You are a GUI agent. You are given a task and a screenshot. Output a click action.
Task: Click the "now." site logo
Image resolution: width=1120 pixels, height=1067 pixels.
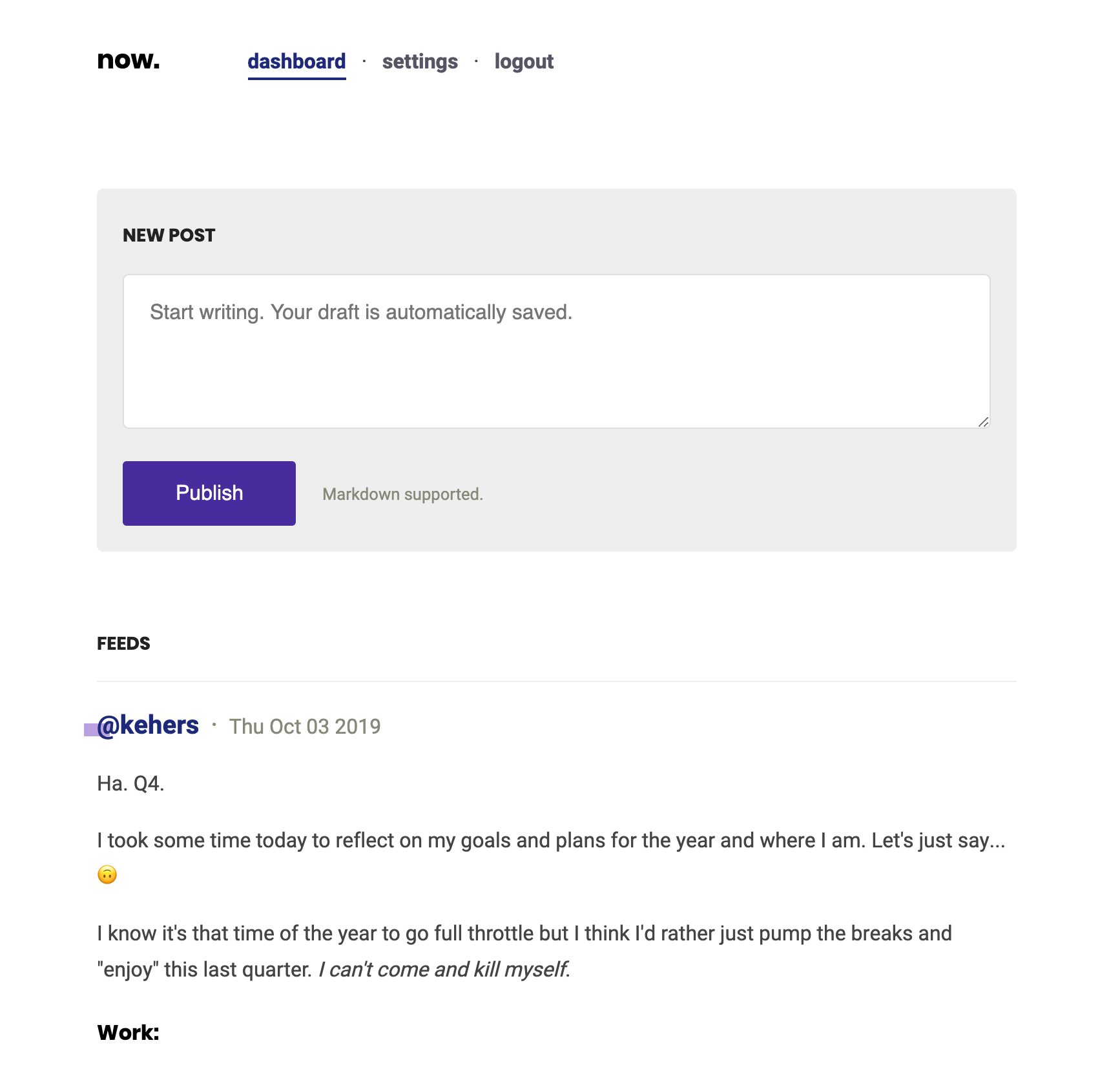tap(128, 60)
